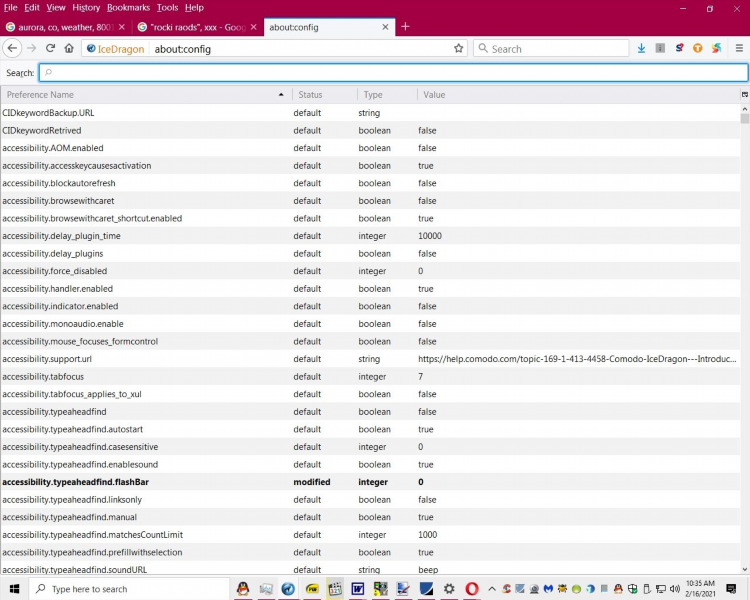Open the hamburger application menu
Viewport: 750px width, 600px height.
(x=739, y=48)
